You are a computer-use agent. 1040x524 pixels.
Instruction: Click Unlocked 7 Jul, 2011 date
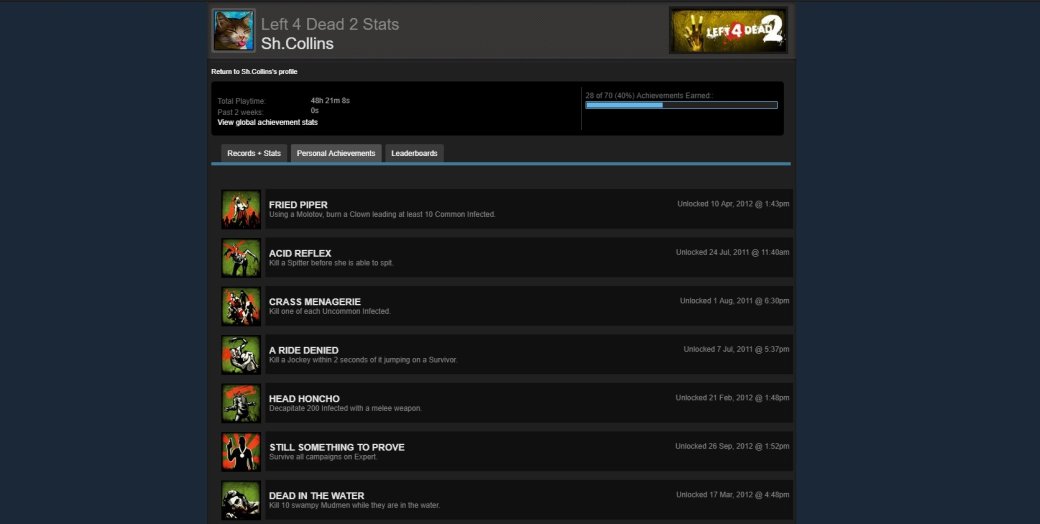tap(736, 350)
